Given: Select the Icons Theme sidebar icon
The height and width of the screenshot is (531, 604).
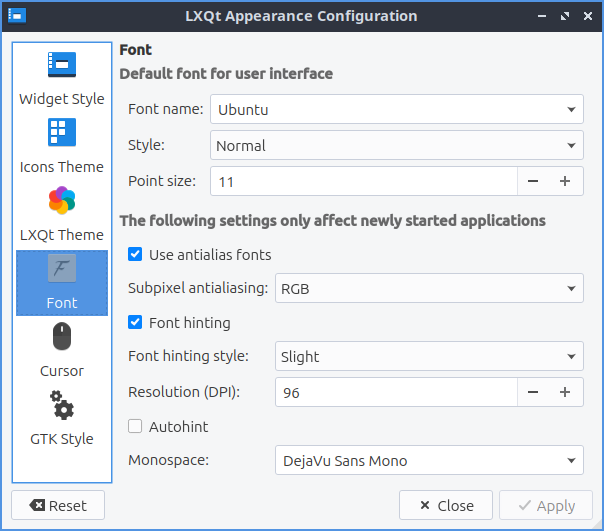Looking at the screenshot, I should tap(61, 133).
